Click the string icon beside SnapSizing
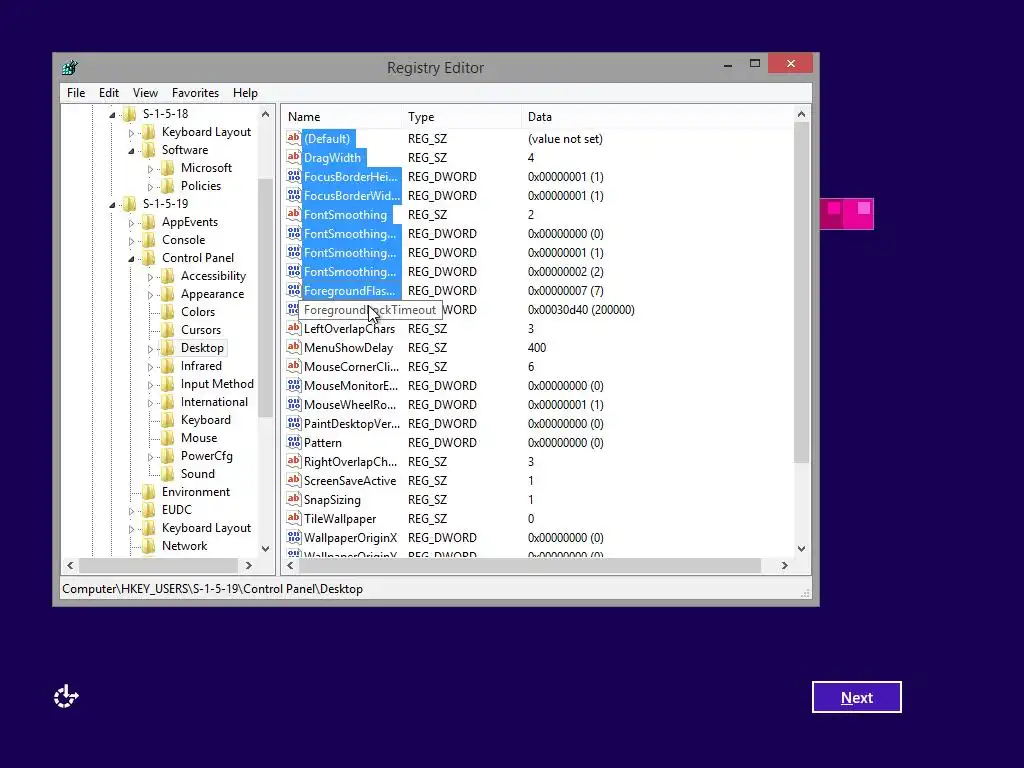This screenshot has height=768, width=1024. click(294, 498)
